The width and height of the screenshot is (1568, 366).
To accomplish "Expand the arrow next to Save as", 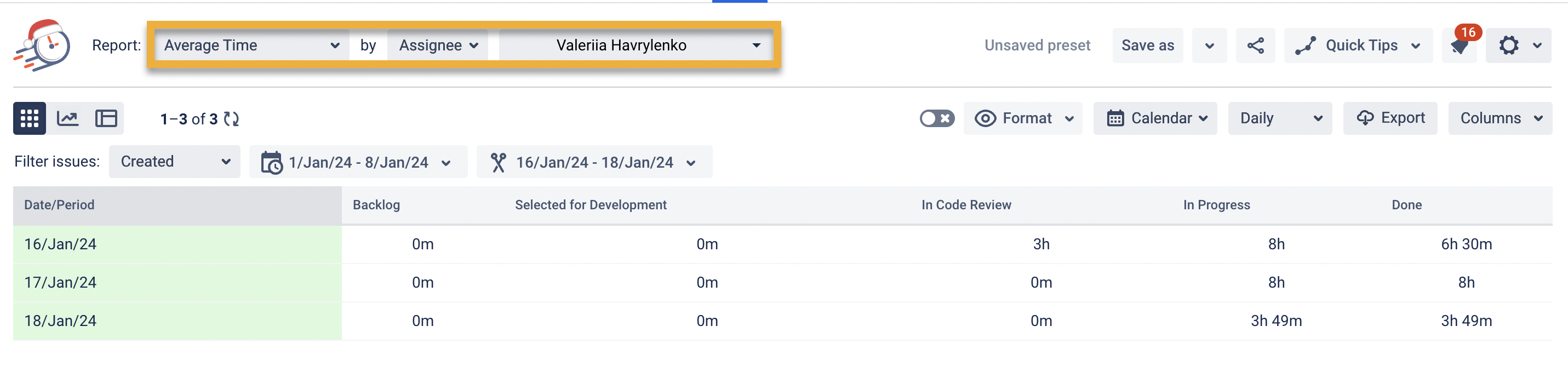I will 1210,45.
